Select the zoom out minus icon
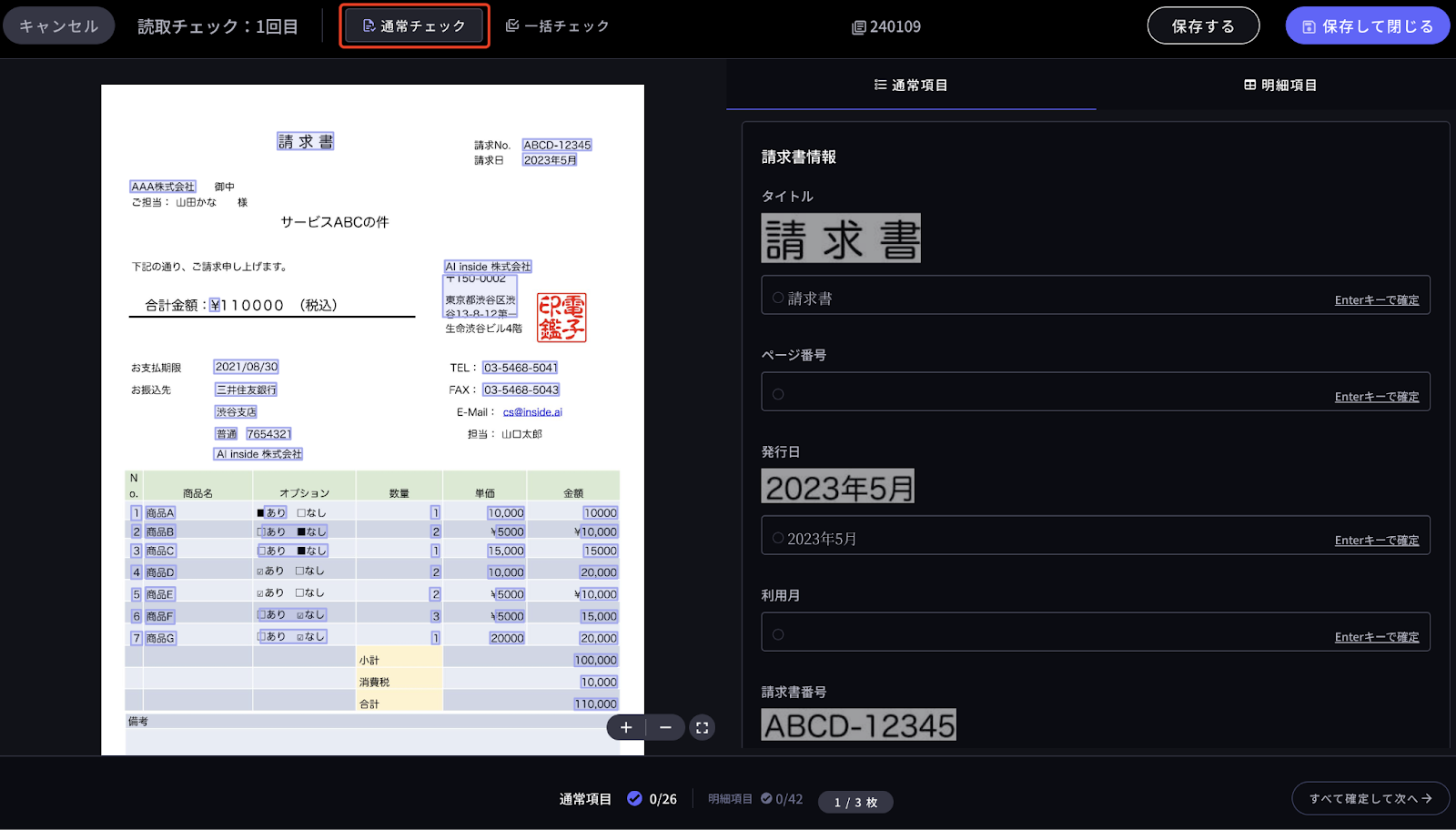The height and width of the screenshot is (830, 1456). pos(665,727)
